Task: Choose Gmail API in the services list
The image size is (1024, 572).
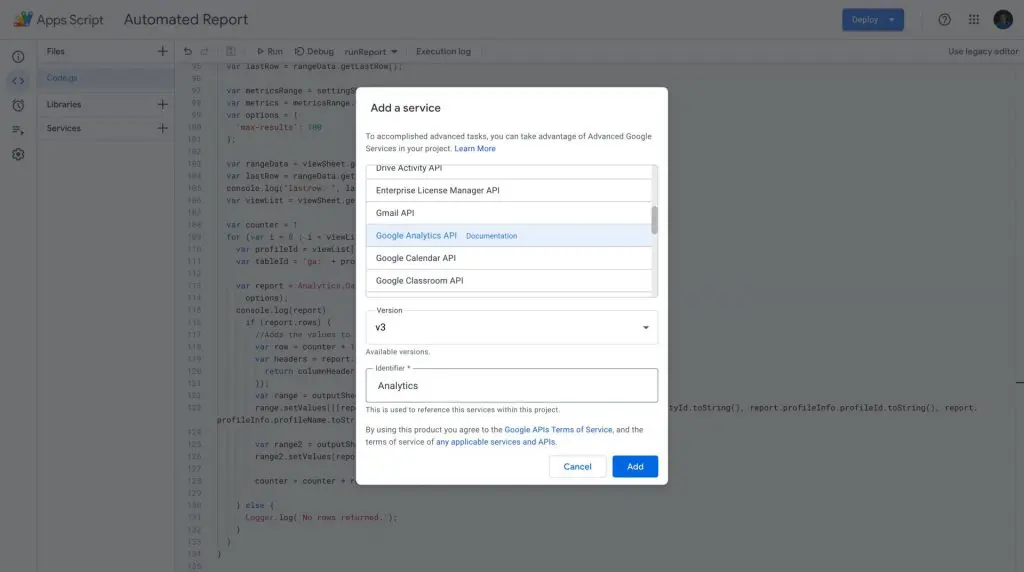Action: (x=395, y=213)
